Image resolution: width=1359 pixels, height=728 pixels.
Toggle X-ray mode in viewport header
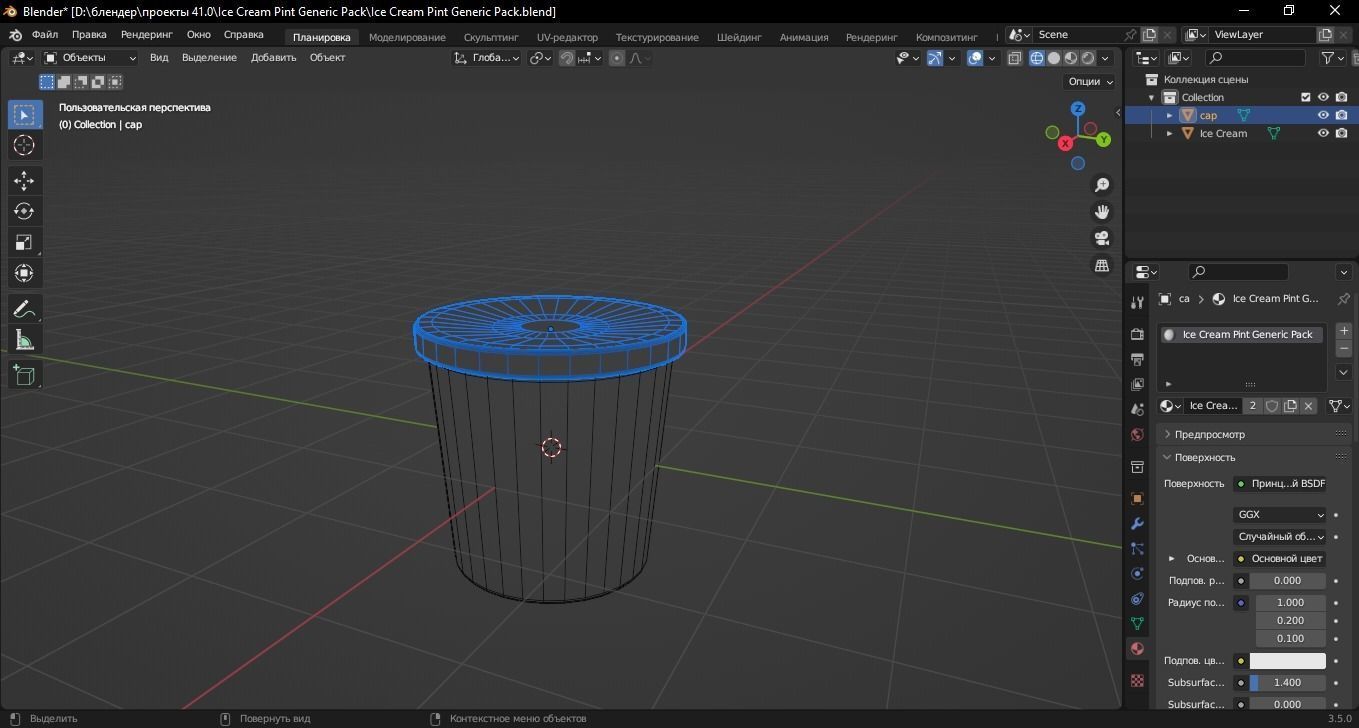click(x=1015, y=58)
